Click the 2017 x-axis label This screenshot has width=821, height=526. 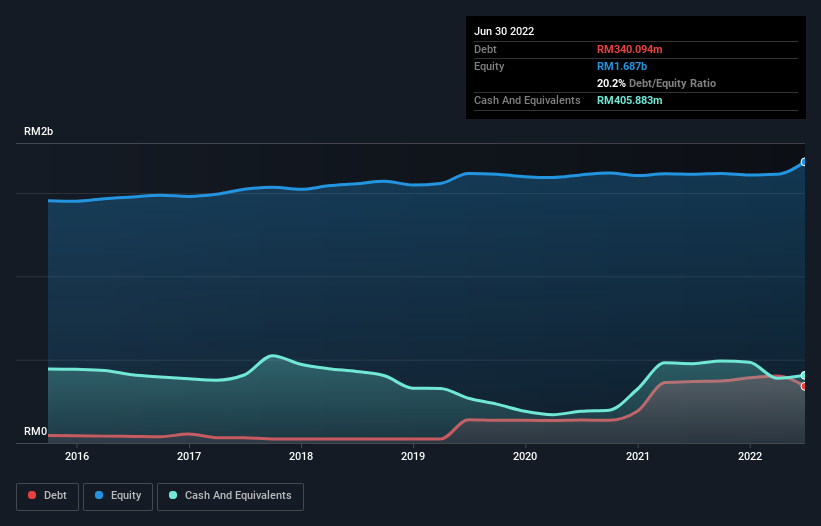(x=189, y=456)
